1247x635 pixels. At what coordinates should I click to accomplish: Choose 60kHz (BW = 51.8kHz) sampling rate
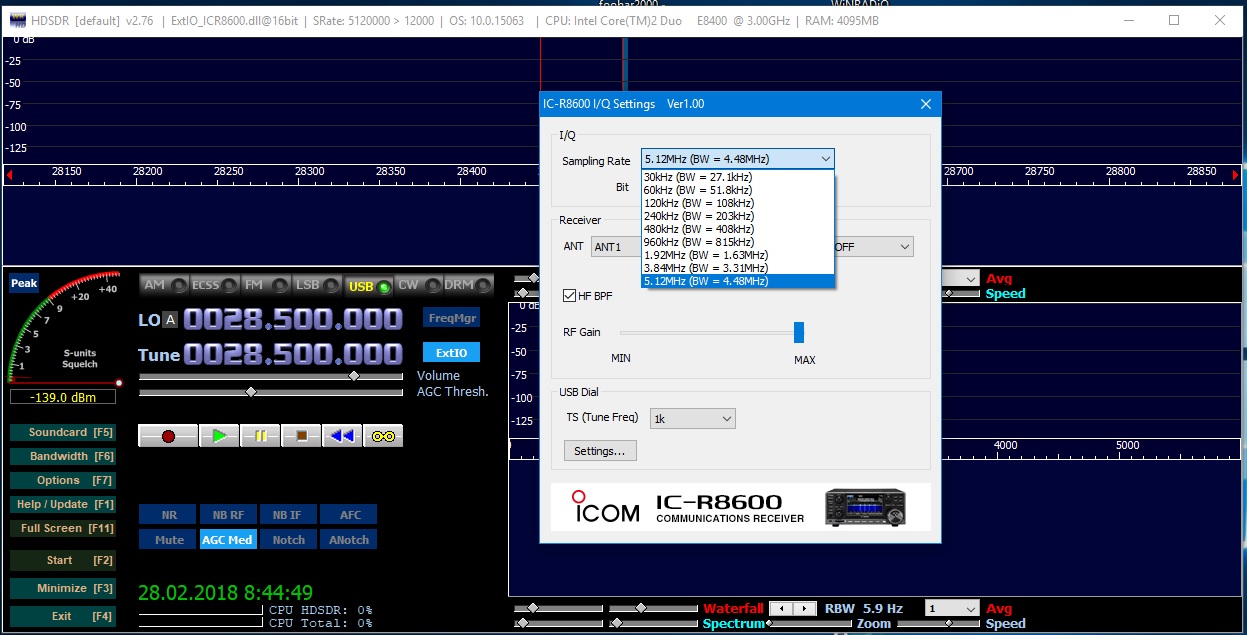tap(738, 190)
